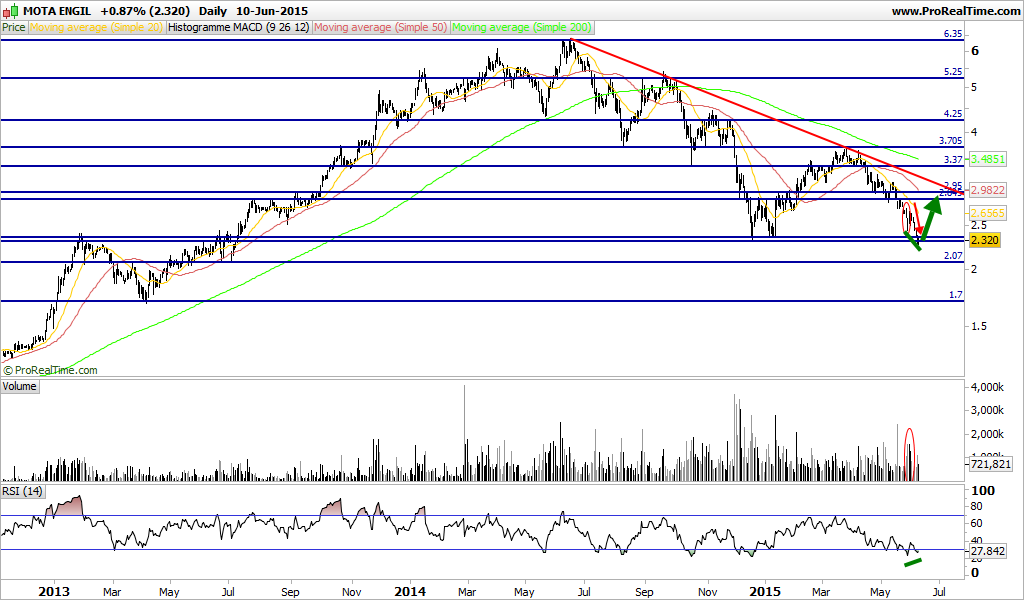Click the 1.7 horizontal level label
Viewport: 1024px width, 600px height.
[x=955, y=295]
